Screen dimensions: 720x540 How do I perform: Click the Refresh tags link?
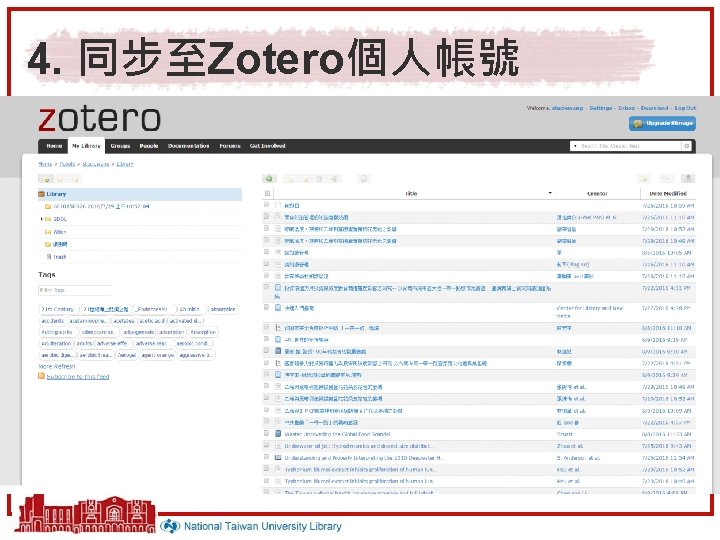click(x=64, y=366)
